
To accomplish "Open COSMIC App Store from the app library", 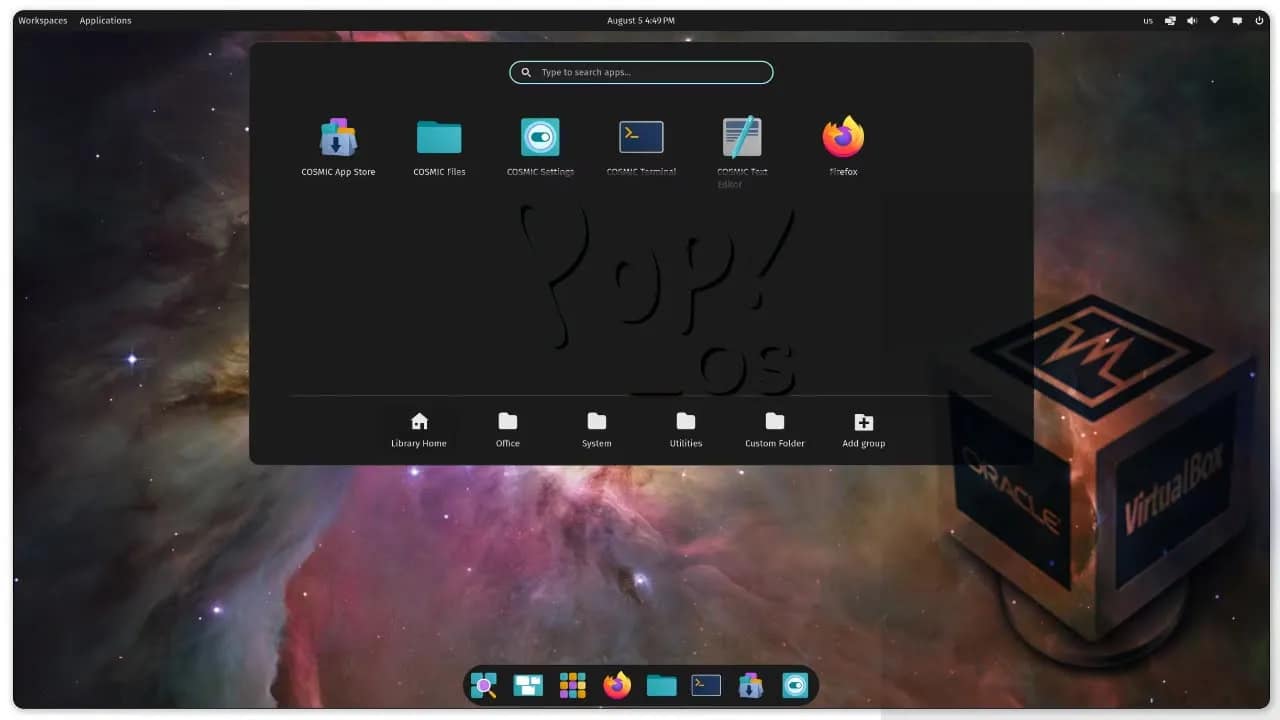I will pyautogui.click(x=338, y=138).
